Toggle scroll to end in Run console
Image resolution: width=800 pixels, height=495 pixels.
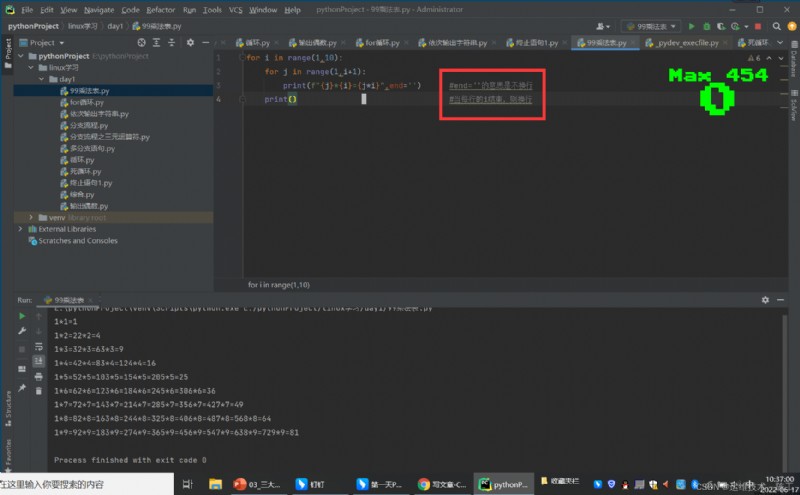[x=39, y=361]
